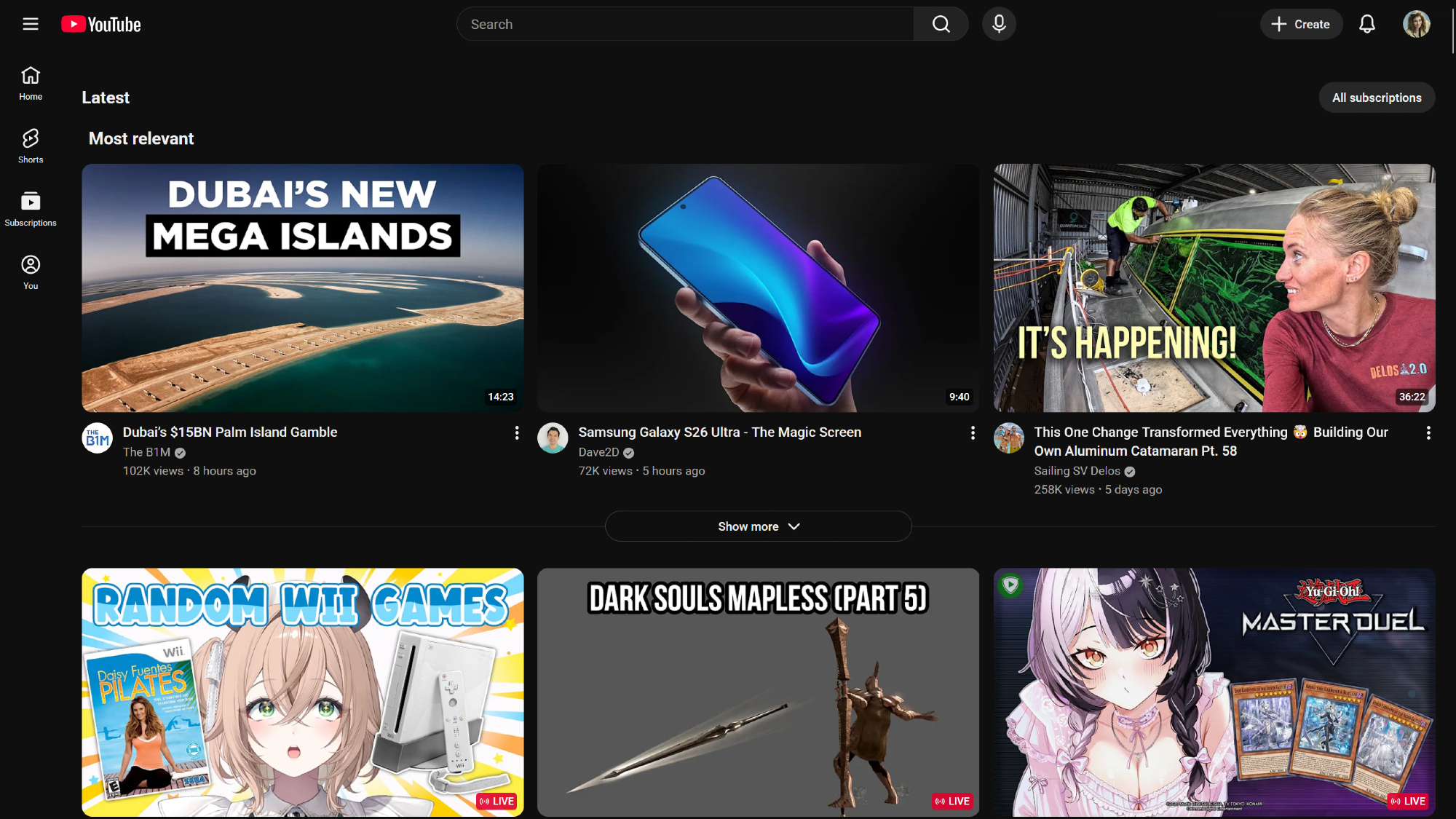Open The B1M channel avatar

pyautogui.click(x=98, y=438)
